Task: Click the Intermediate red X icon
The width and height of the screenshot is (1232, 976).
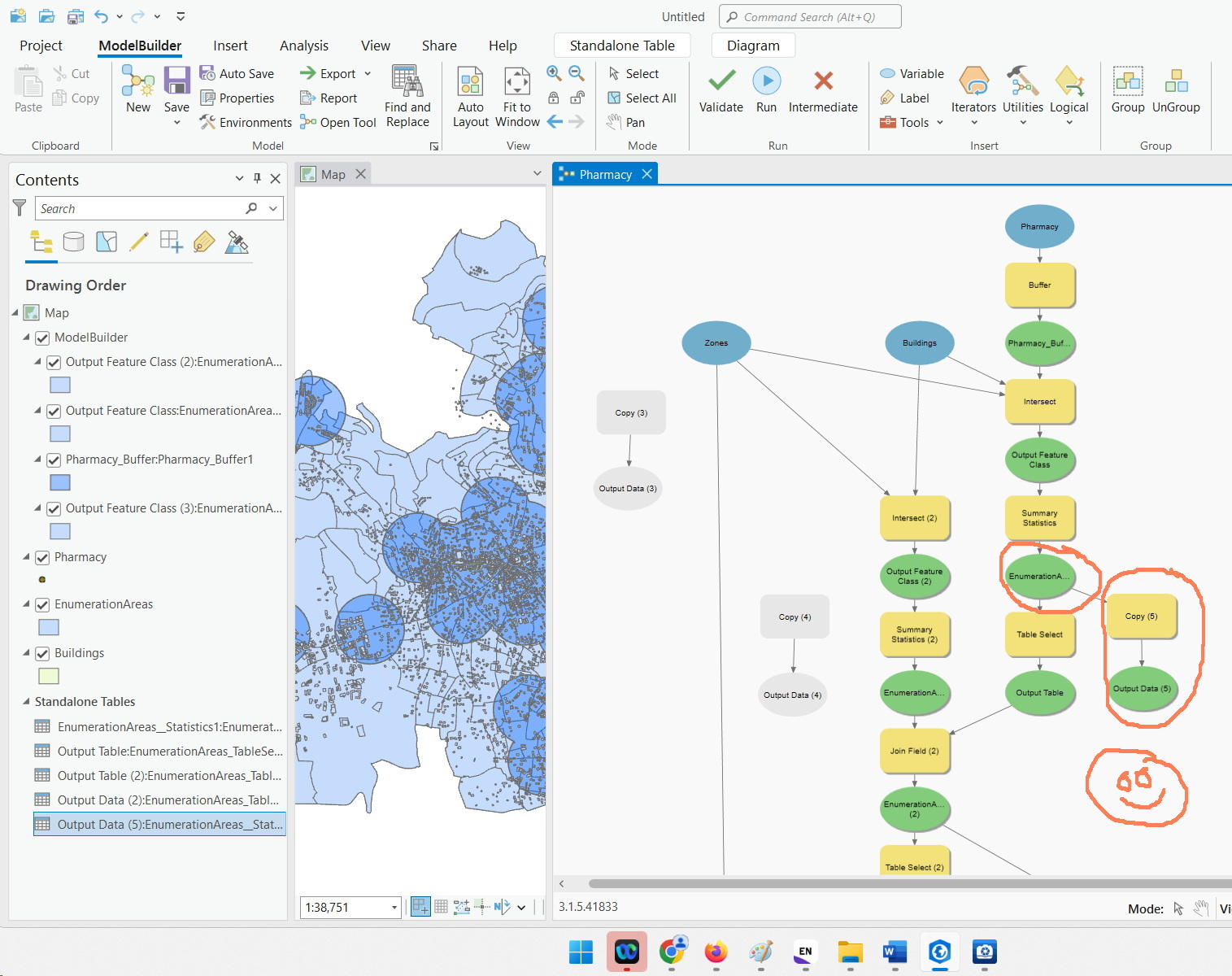Action: point(823,81)
